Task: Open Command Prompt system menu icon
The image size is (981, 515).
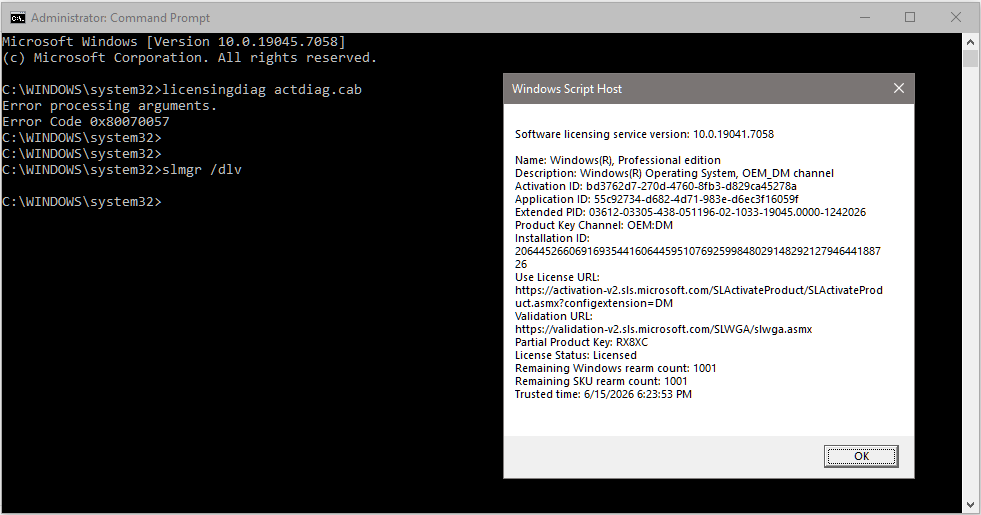Action: (18, 18)
